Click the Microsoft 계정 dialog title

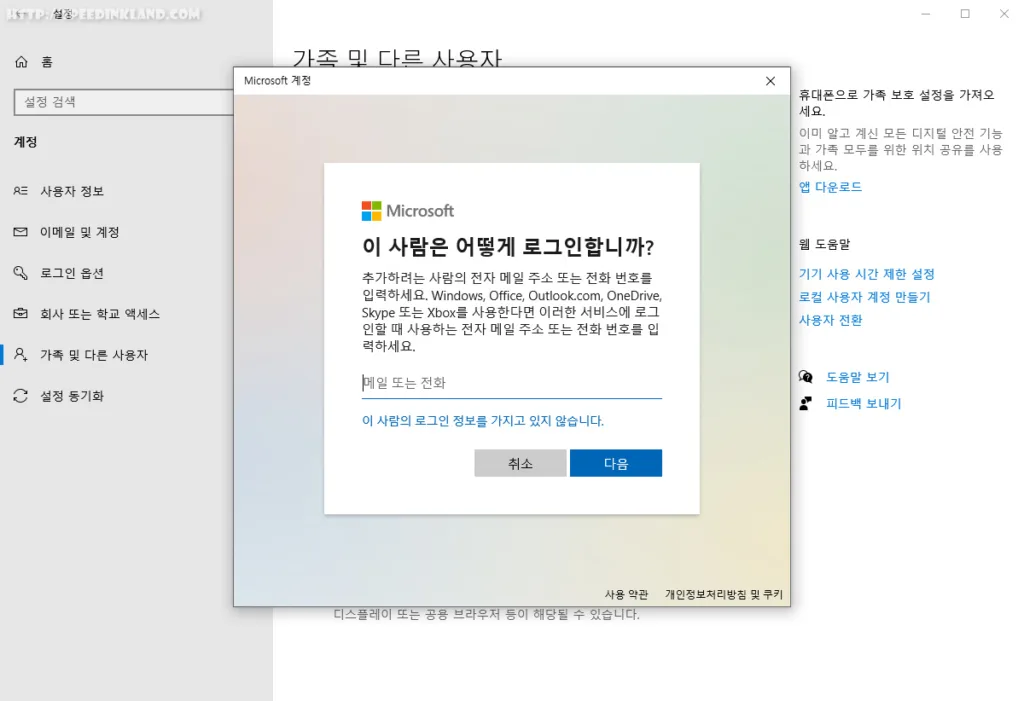click(x=278, y=80)
